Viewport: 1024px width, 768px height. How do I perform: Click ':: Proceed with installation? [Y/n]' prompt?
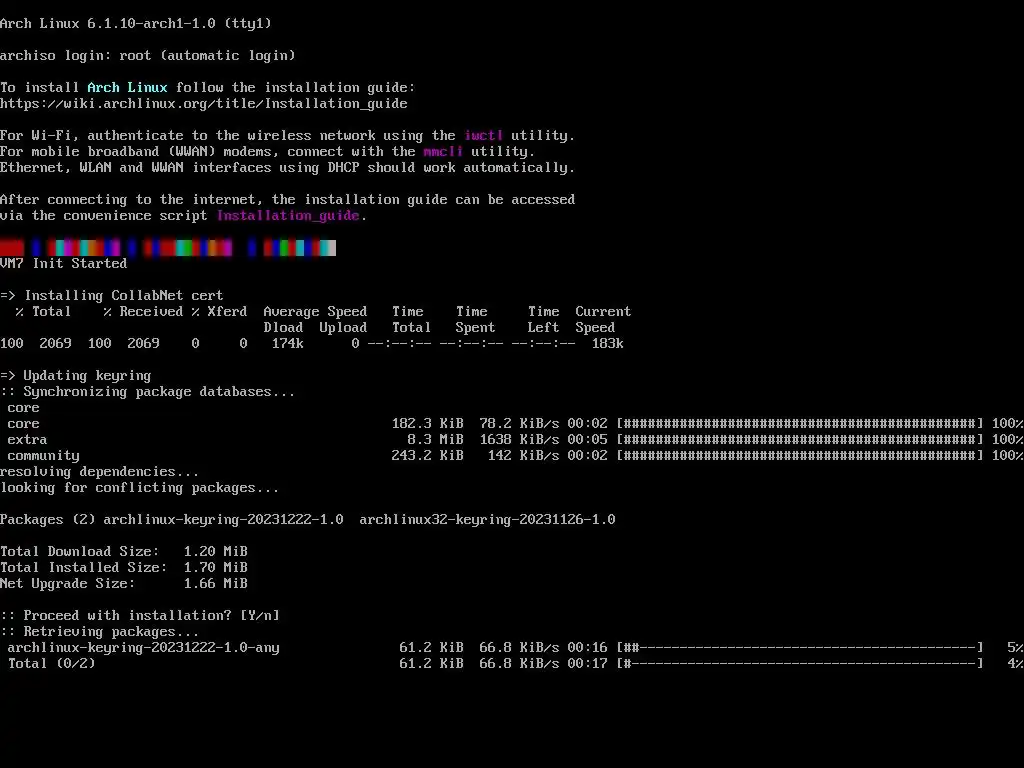[140, 616]
